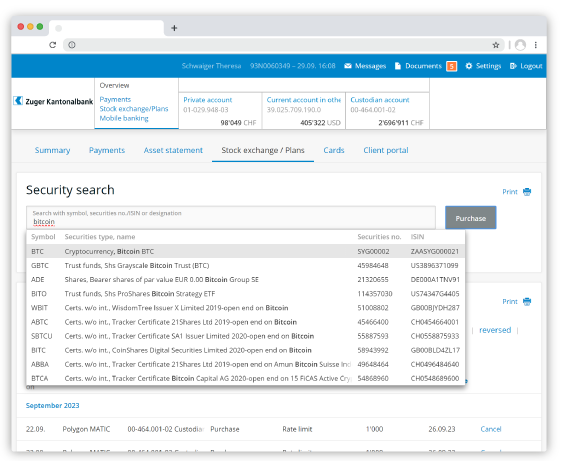Image resolution: width=574 pixels, height=461 pixels.
Task: Open the Documents link in header
Action: (423, 66)
